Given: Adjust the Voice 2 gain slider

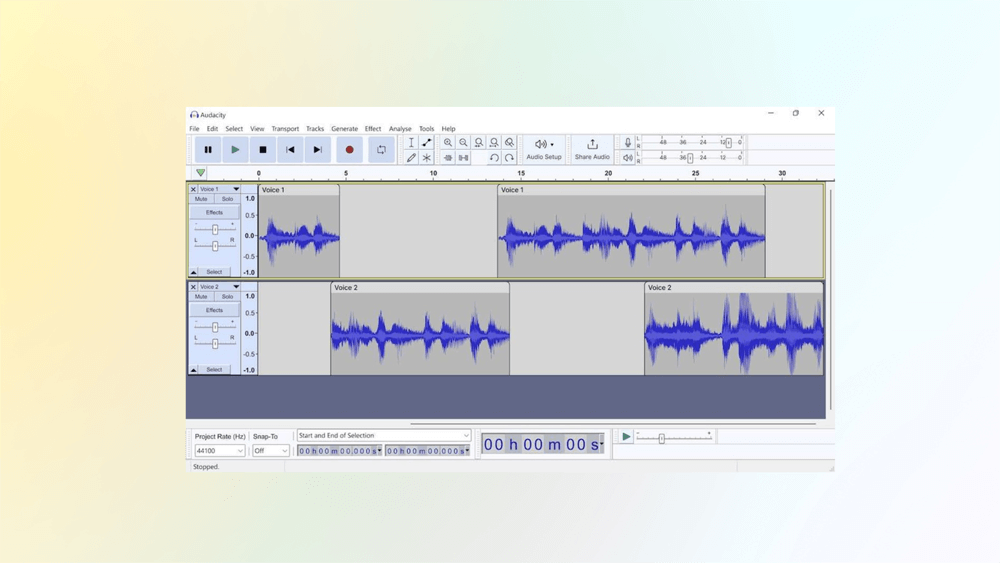Looking at the screenshot, I should [215, 326].
